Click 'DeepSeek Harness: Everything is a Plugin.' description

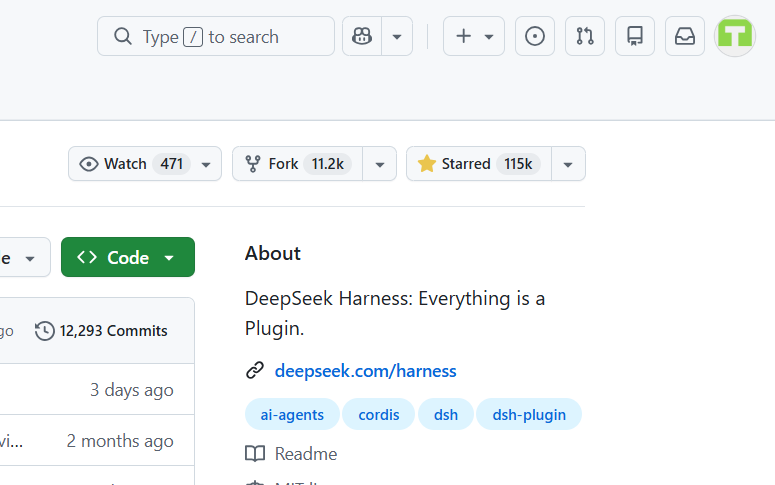click(x=395, y=313)
